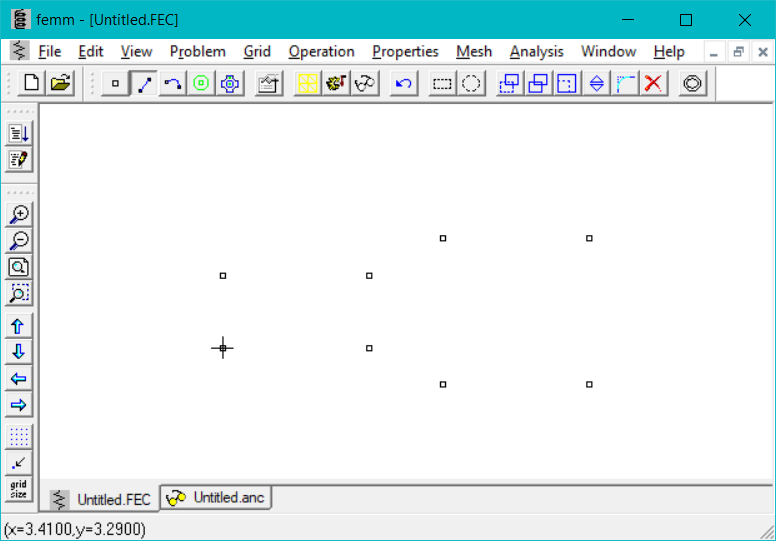776x541 pixels.
Task: Click the Copy selected objects icon
Action: (x=538, y=83)
